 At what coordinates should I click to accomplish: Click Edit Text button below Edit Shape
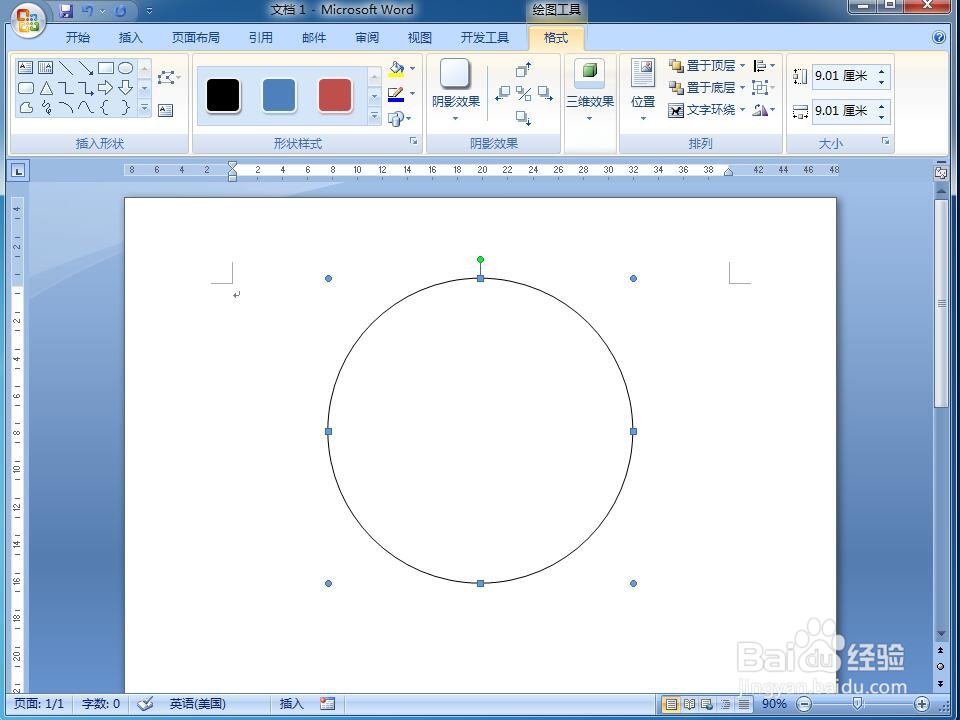tap(165, 110)
